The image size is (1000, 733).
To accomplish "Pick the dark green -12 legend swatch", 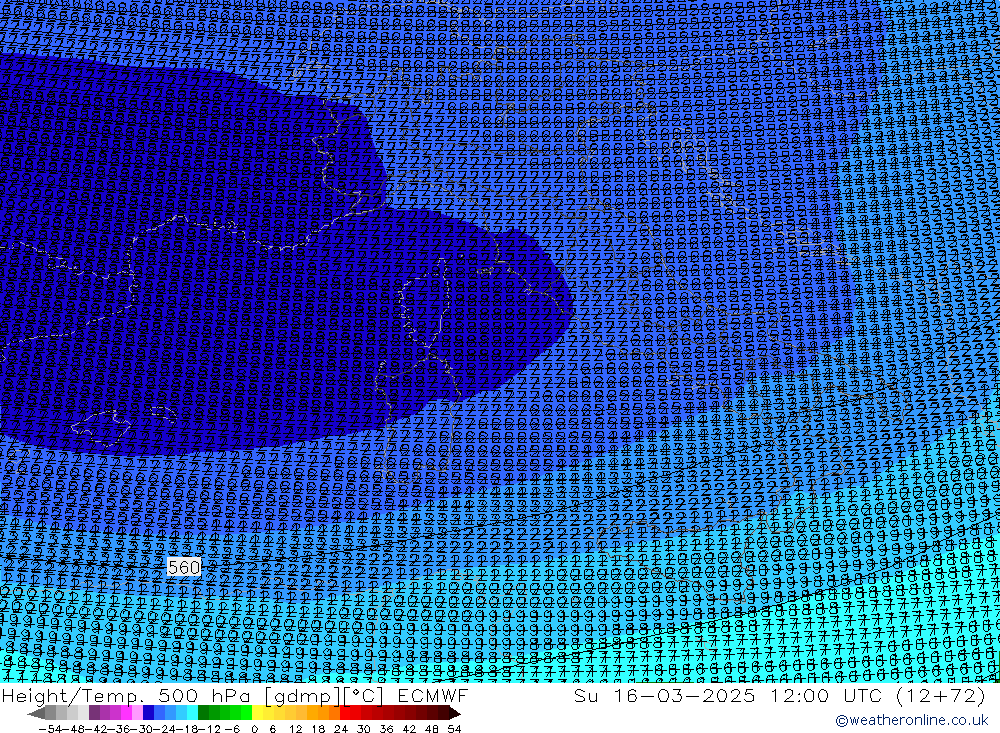I will click(203, 712).
